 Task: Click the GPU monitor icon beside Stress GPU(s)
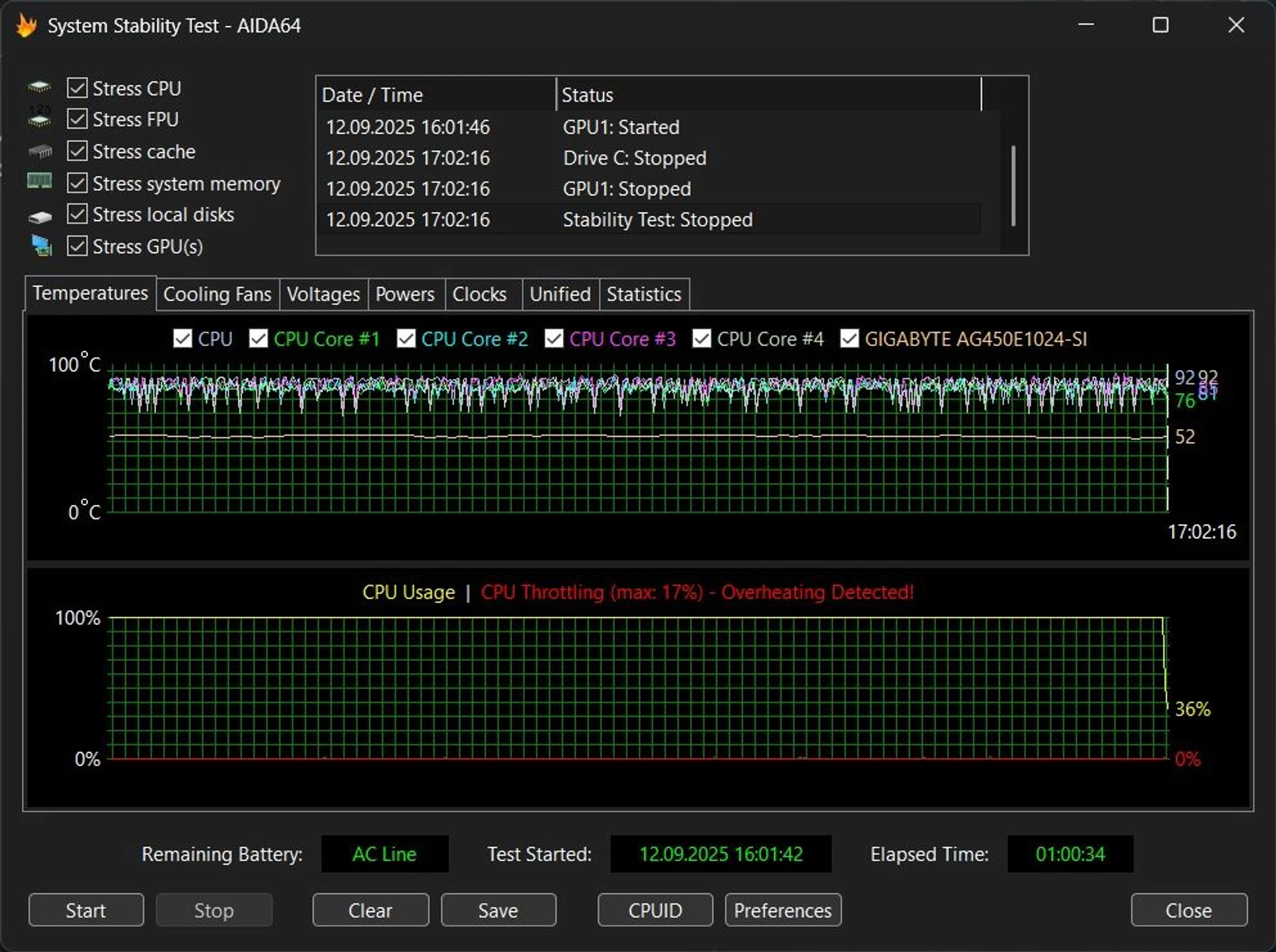click(x=42, y=246)
